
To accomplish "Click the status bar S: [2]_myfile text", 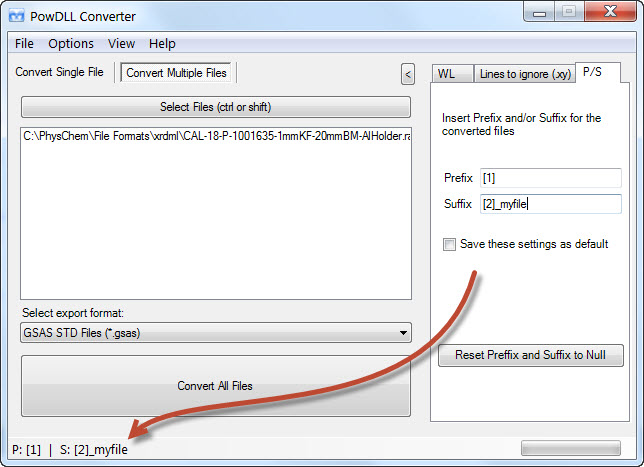I will click(94, 450).
